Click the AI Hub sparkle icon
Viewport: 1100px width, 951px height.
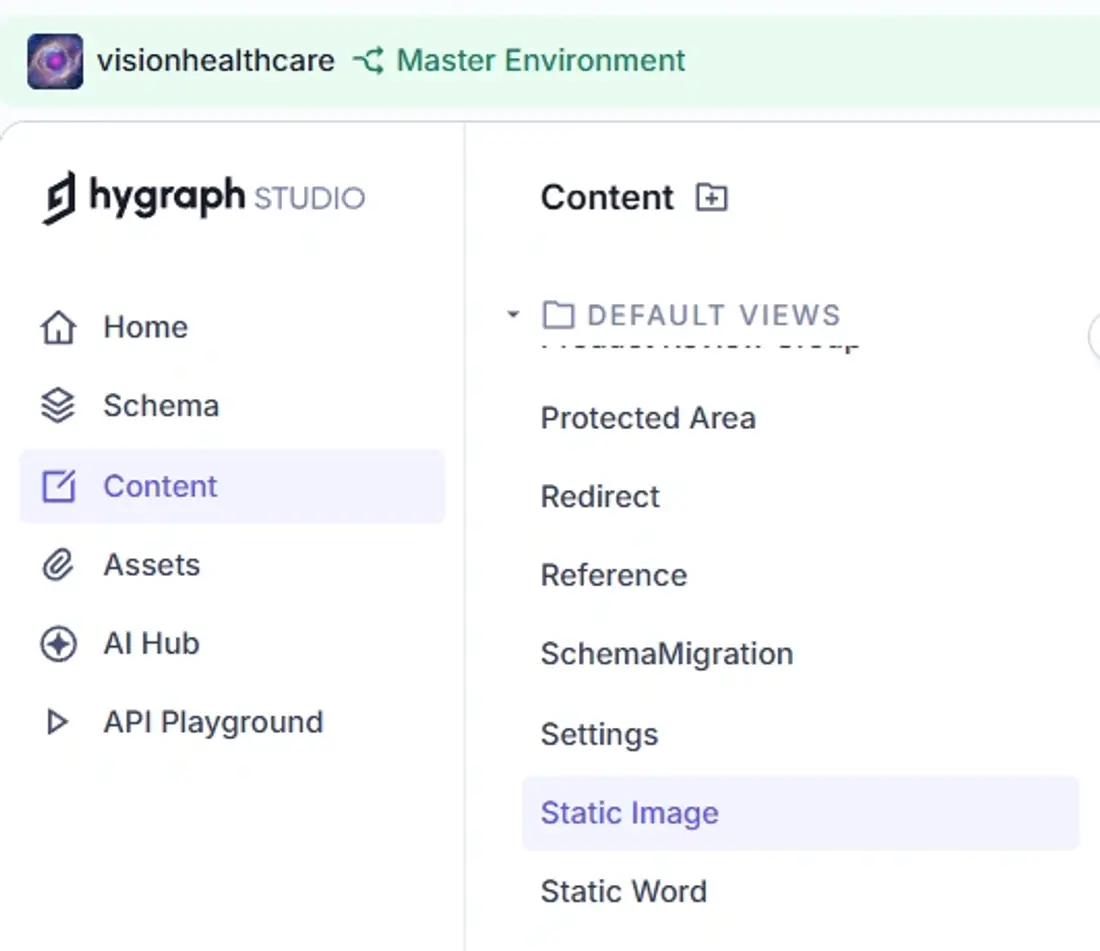coord(58,643)
